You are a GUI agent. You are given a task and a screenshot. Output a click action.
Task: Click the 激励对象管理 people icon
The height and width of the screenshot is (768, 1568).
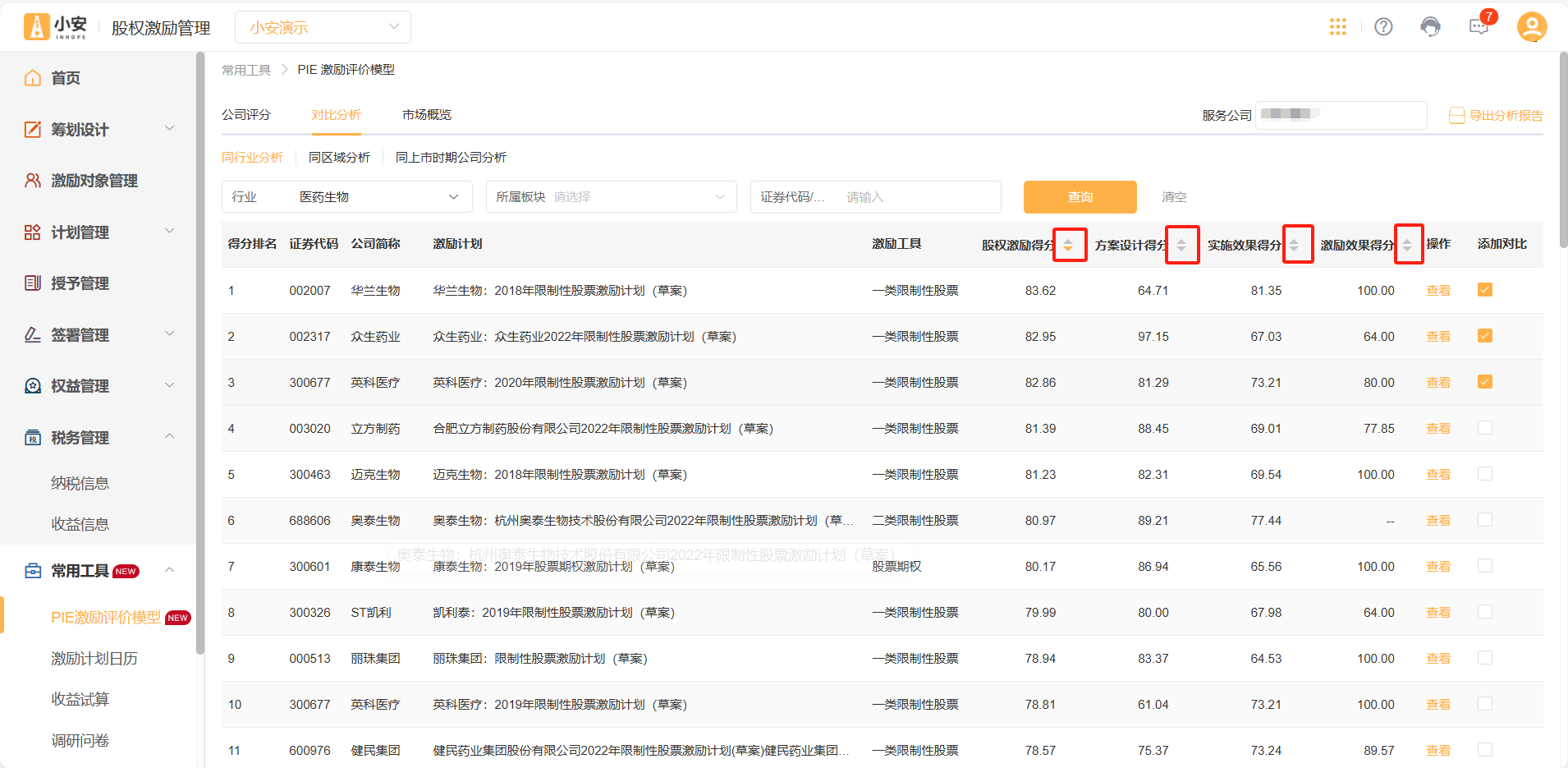coord(33,181)
